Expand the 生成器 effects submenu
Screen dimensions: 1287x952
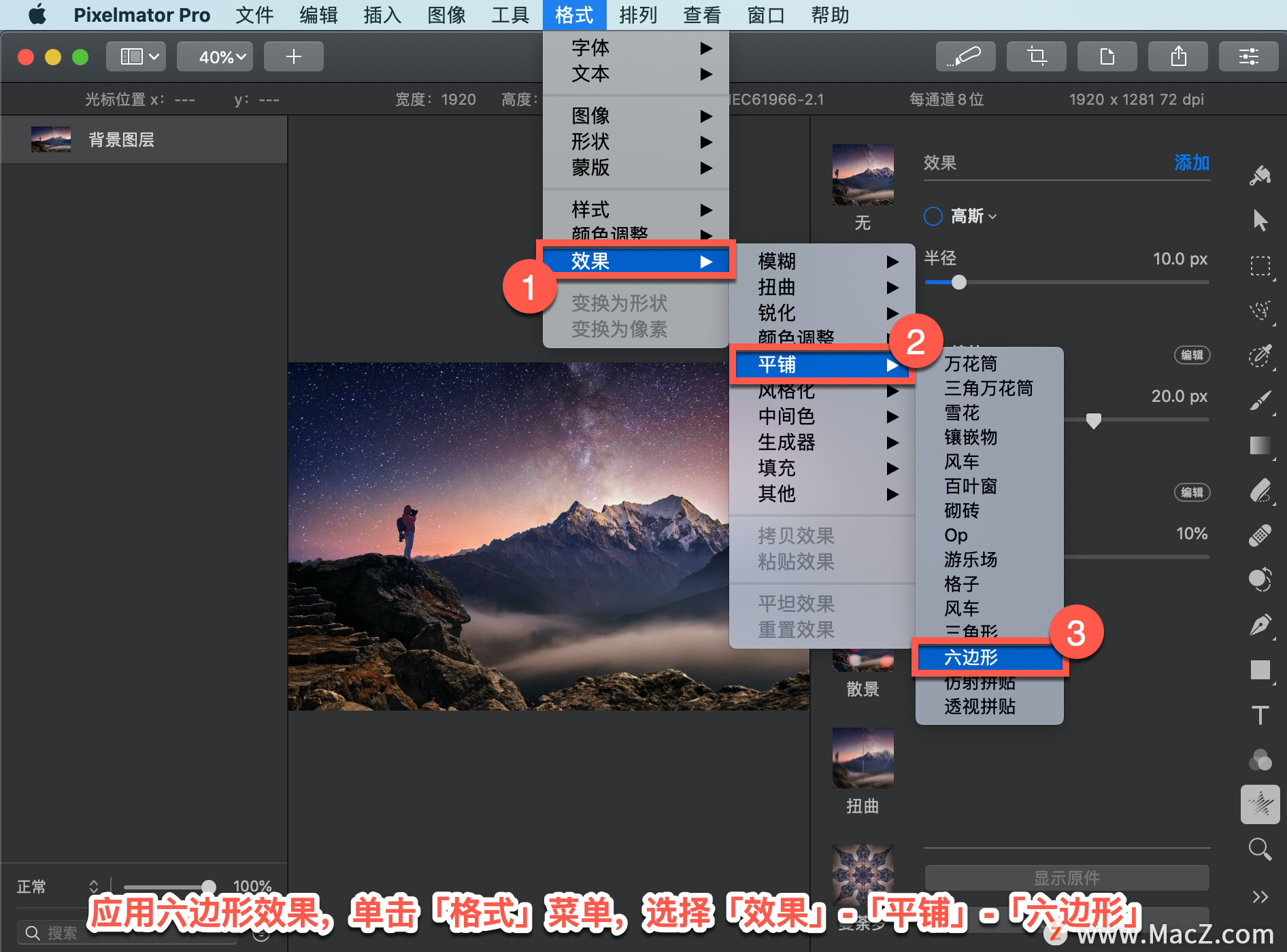click(822, 442)
